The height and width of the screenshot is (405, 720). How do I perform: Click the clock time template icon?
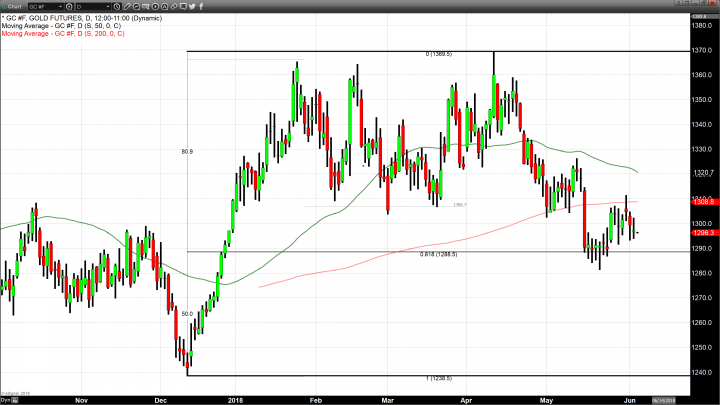click(x=117, y=6)
